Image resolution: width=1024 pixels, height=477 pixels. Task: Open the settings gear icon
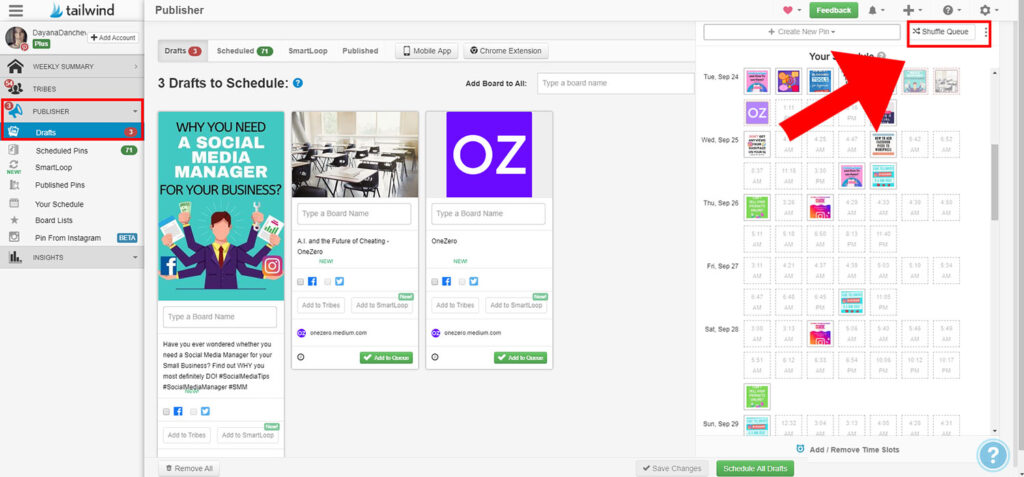985,10
